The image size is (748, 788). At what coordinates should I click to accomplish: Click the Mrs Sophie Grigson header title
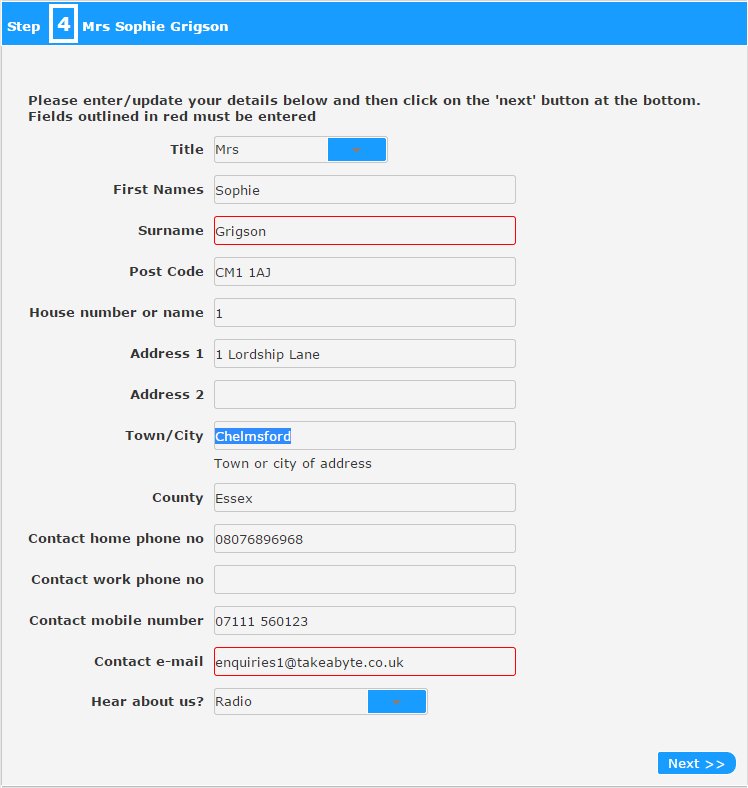point(155,26)
